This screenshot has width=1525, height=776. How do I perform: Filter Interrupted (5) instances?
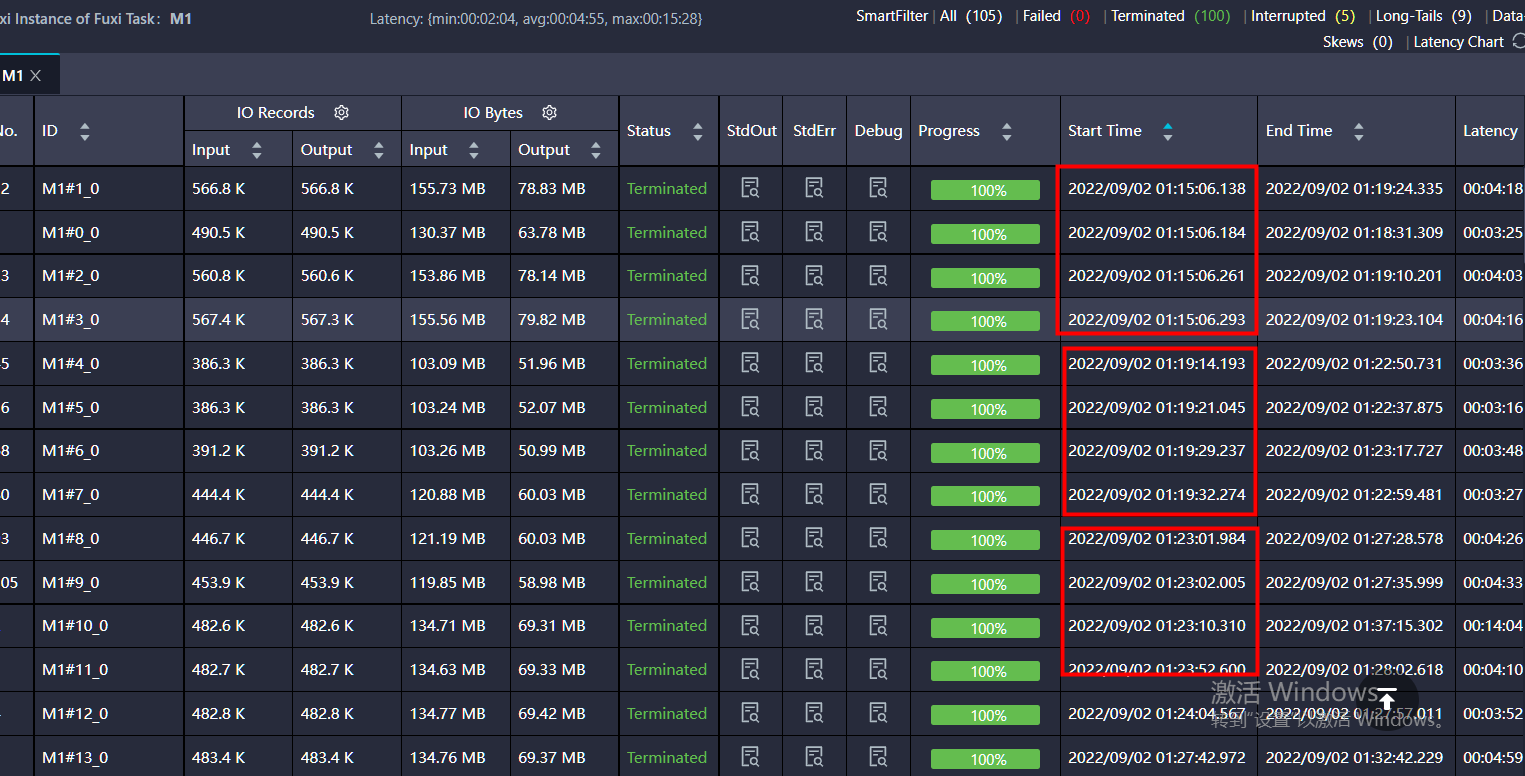(1303, 16)
